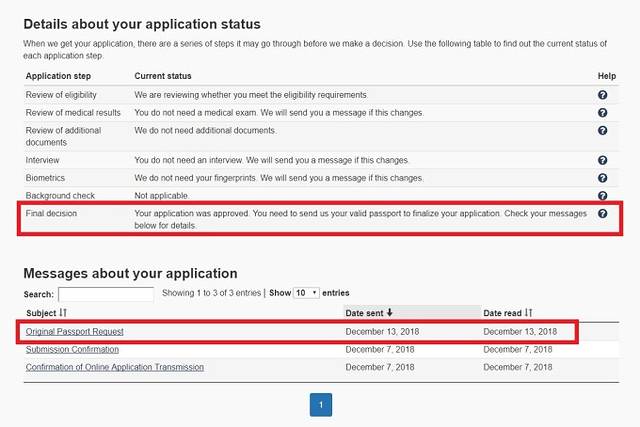Viewport: 640px width, 427px height.
Task: Open Confirmation of Online Application Transmission
Action: 115,367
